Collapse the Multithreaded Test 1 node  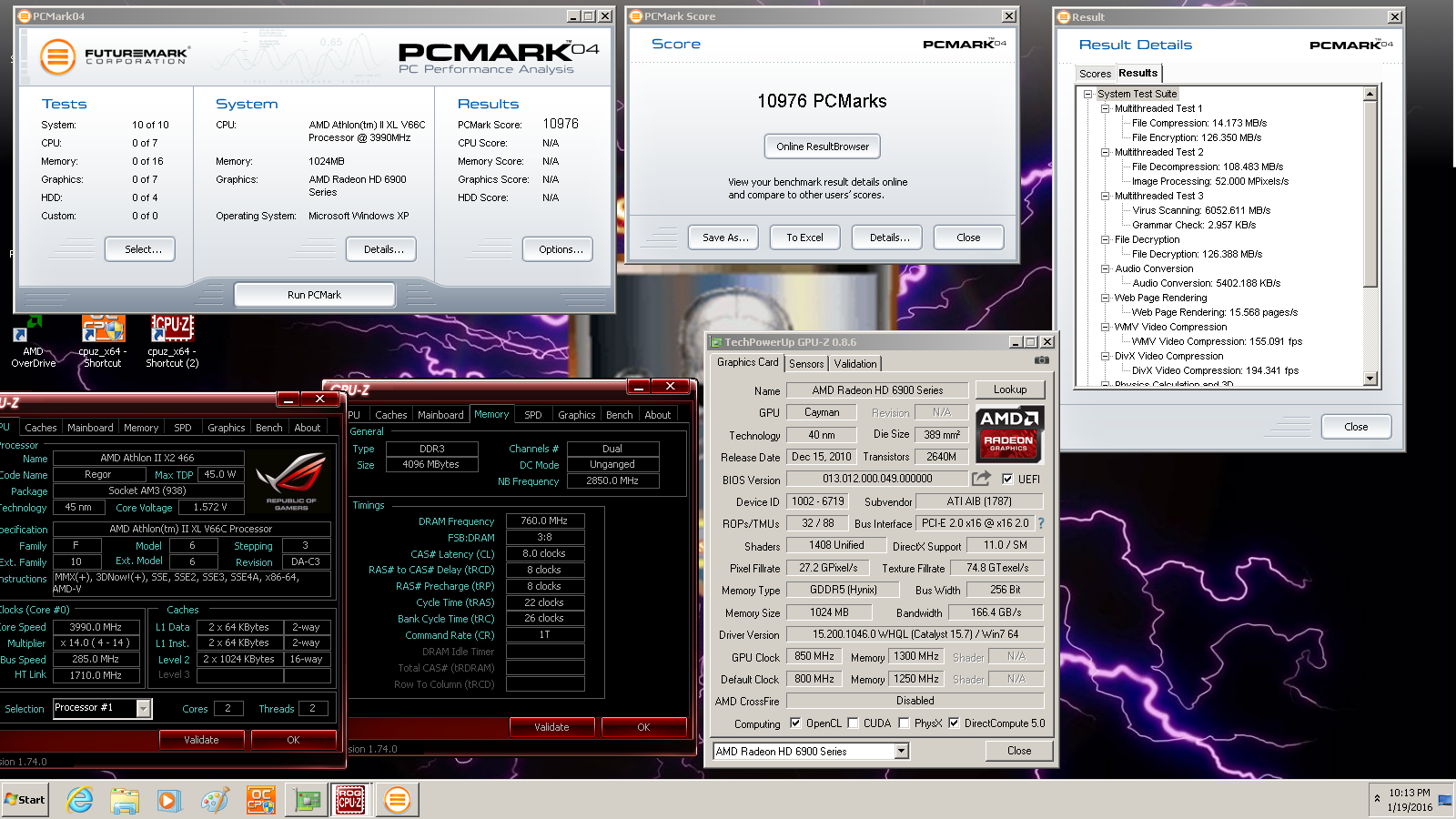[x=1105, y=108]
